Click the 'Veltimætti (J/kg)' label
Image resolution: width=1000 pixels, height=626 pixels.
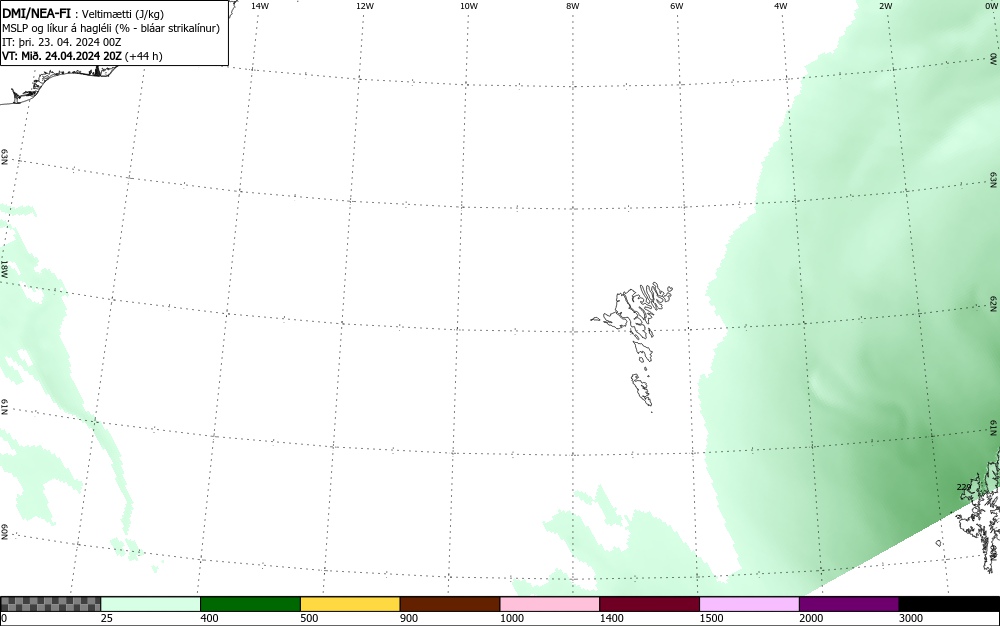point(123,14)
